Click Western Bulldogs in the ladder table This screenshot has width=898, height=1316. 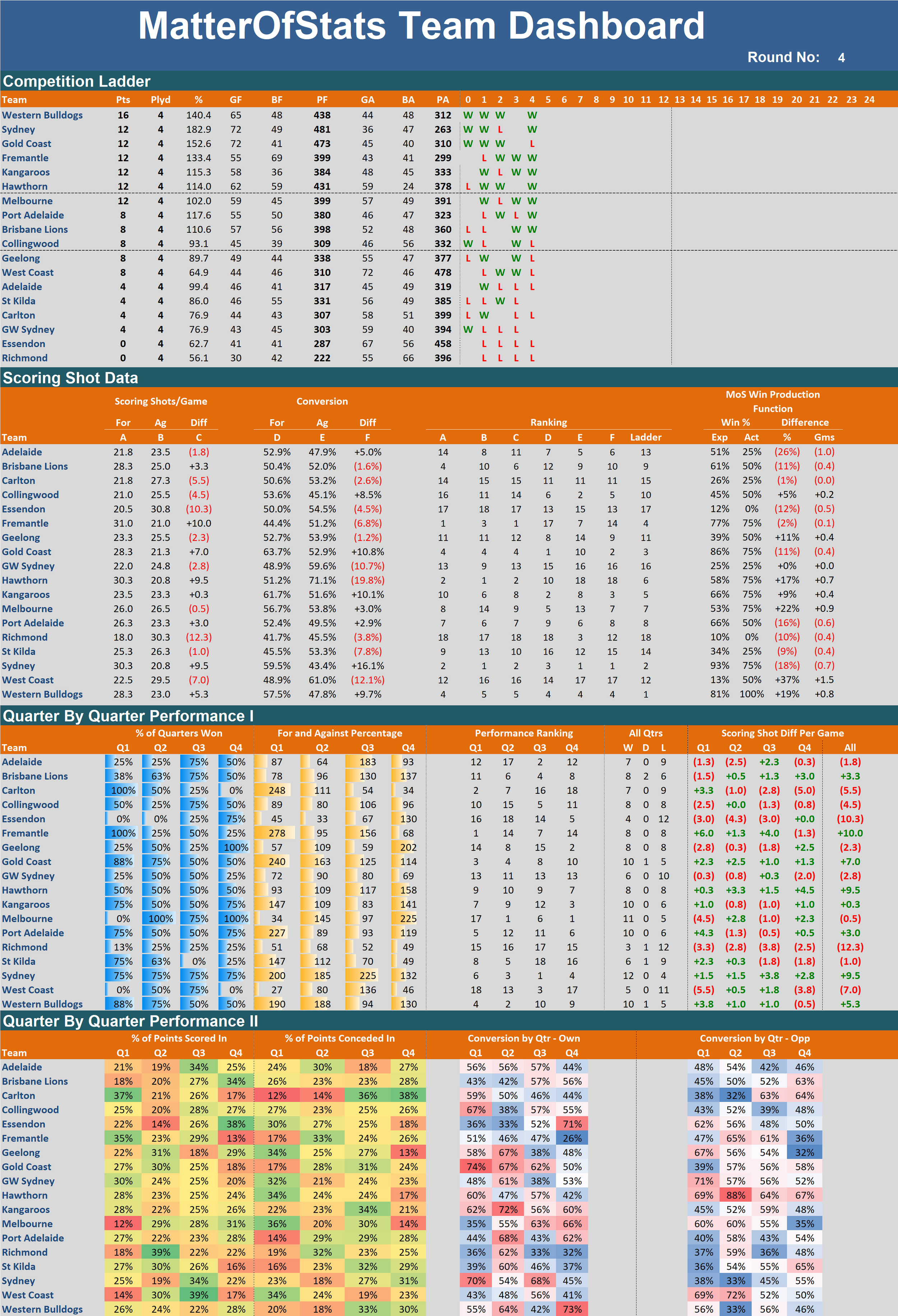[x=42, y=115]
